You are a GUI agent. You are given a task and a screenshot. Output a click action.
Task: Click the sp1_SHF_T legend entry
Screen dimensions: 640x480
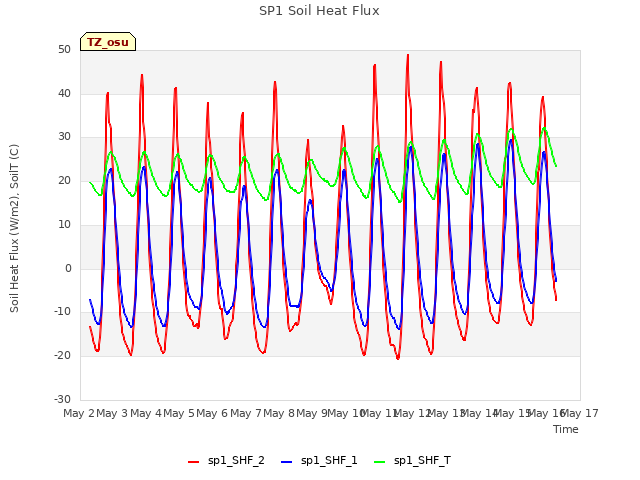[412, 461]
